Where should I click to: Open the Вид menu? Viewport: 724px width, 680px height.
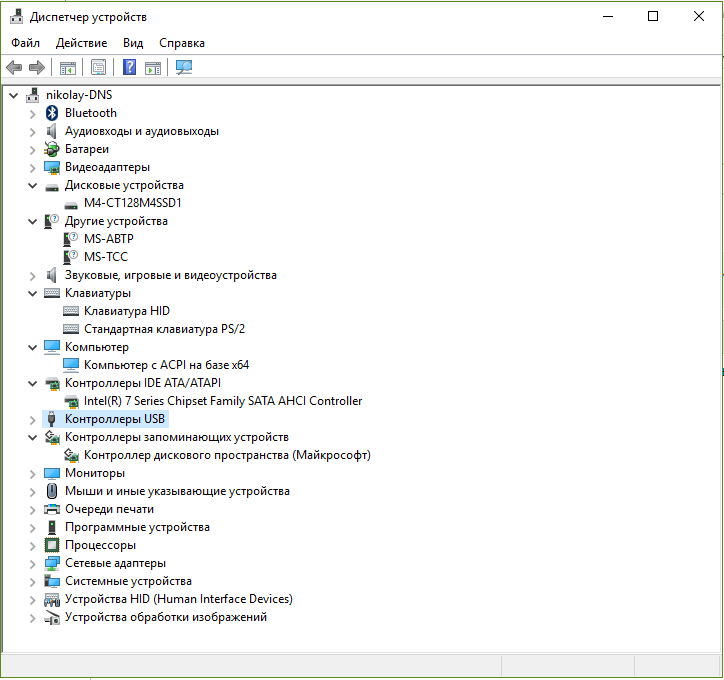[133, 43]
